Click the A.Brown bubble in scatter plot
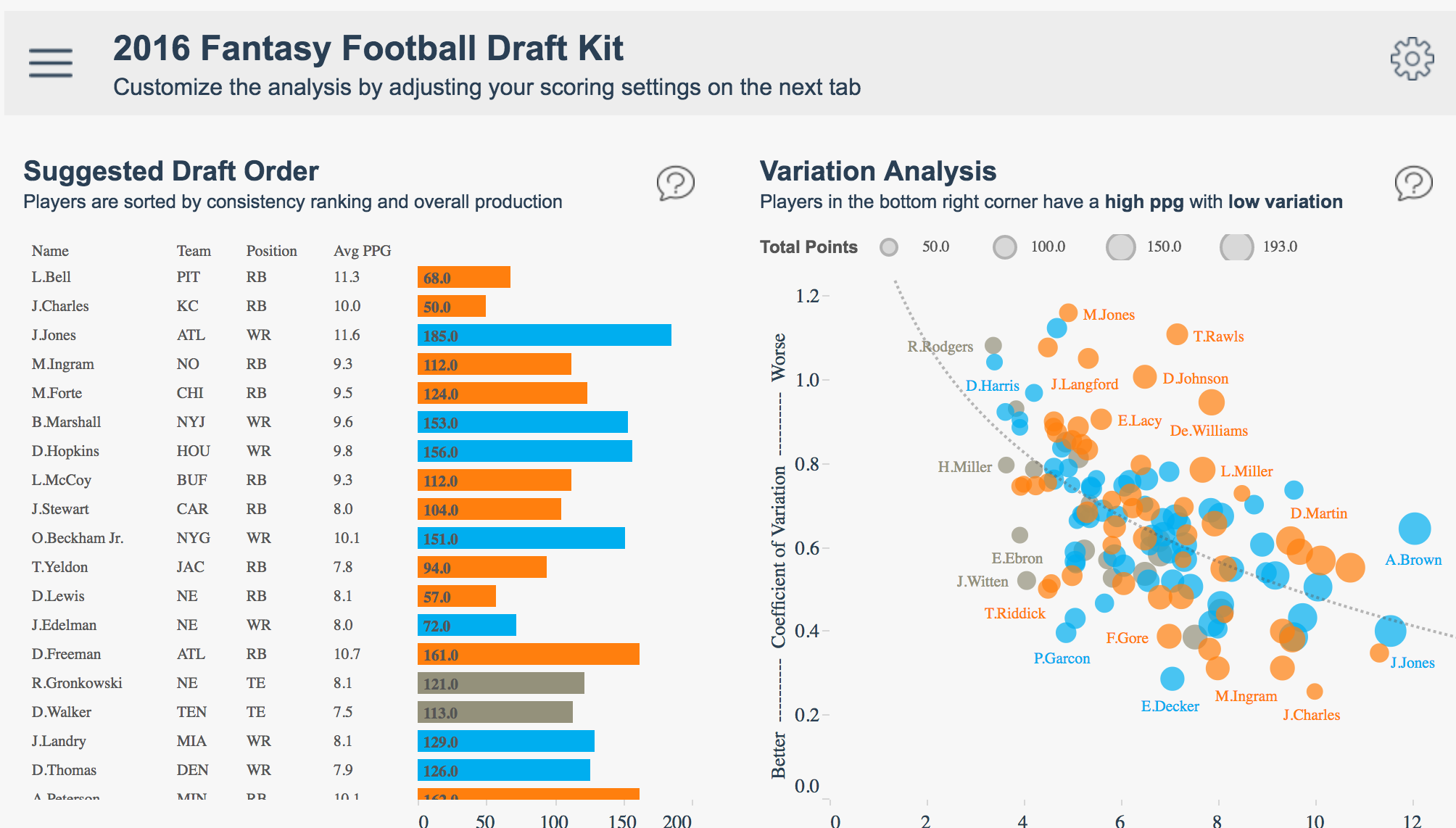1456x828 pixels. [1414, 528]
